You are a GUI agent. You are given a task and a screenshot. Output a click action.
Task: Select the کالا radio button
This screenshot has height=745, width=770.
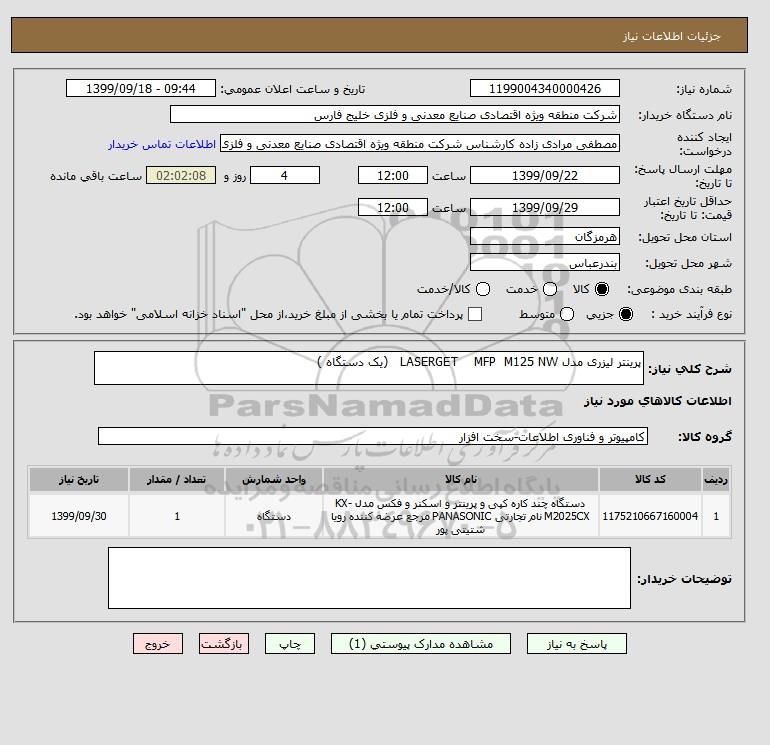(x=602, y=289)
